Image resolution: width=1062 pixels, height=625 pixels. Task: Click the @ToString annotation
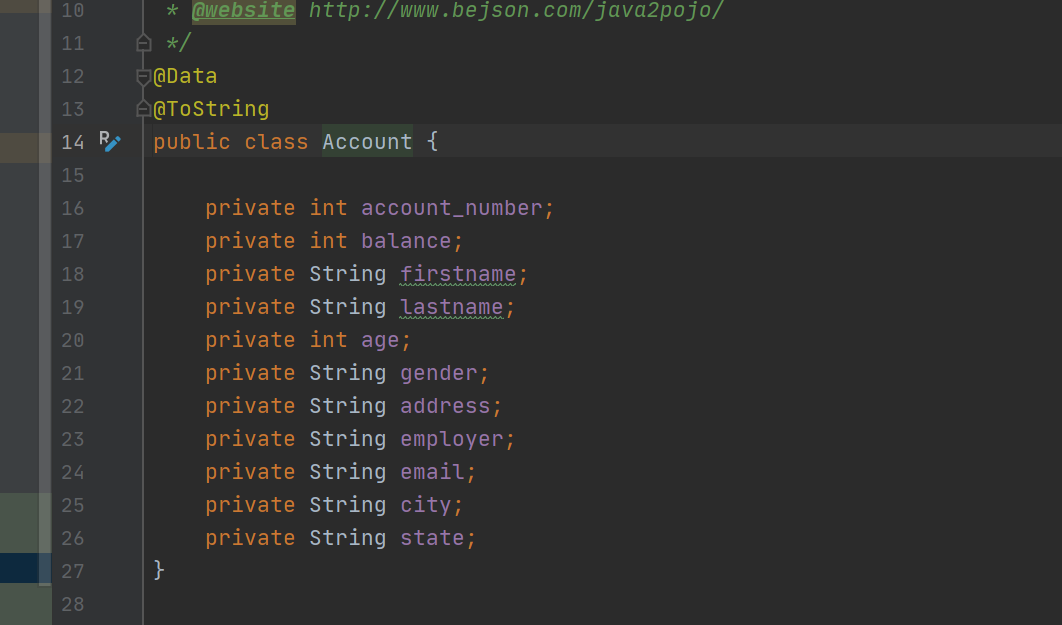(211, 109)
